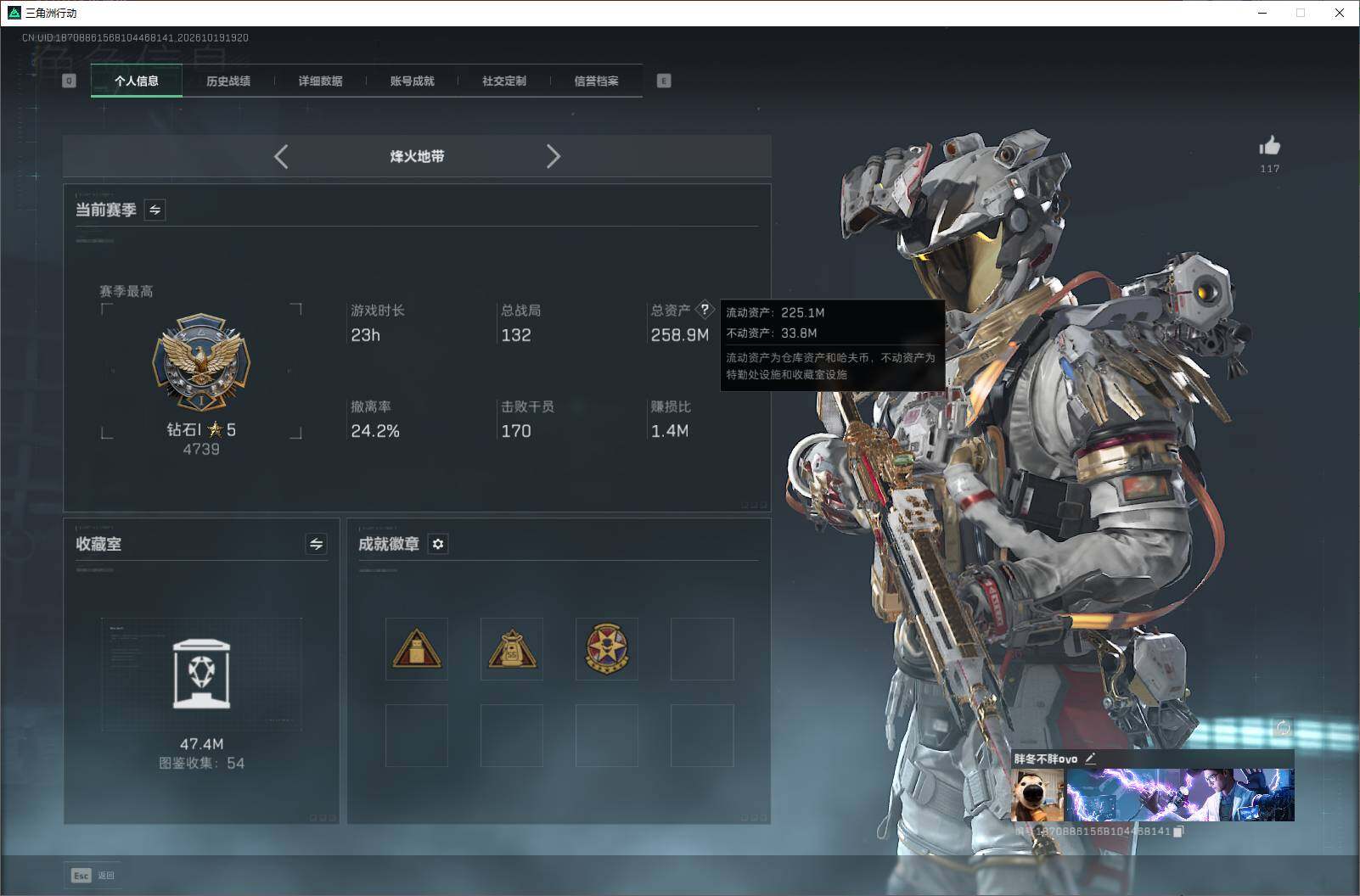Click the 烽火地带 mode title
Screen dimensions: 1360x896
[x=417, y=156]
